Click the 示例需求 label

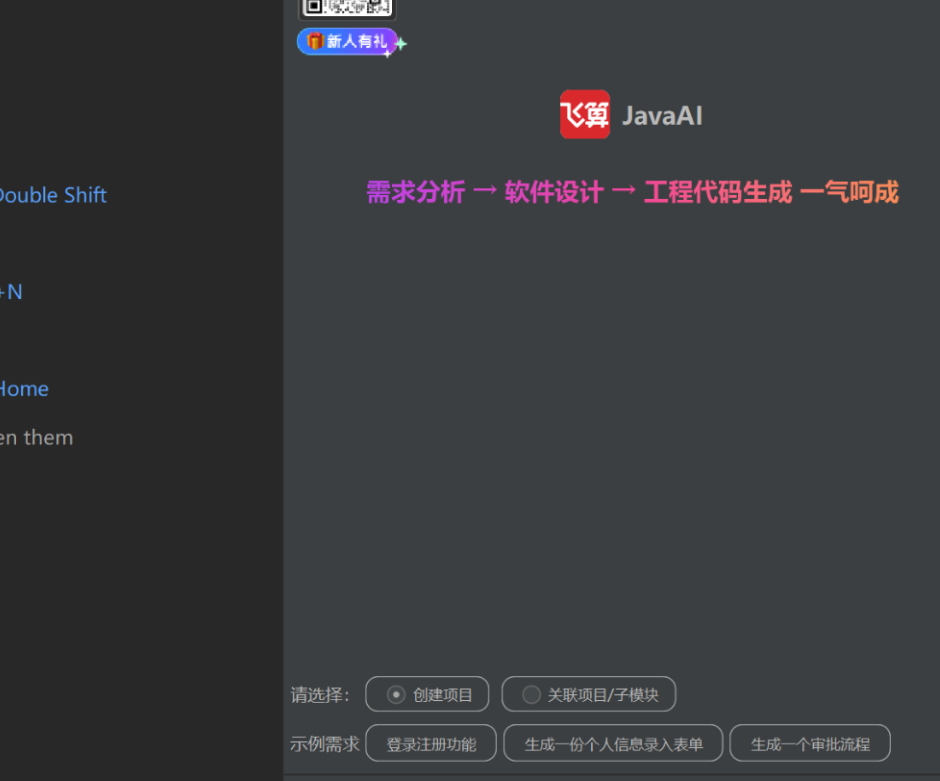pyautogui.click(x=324, y=744)
